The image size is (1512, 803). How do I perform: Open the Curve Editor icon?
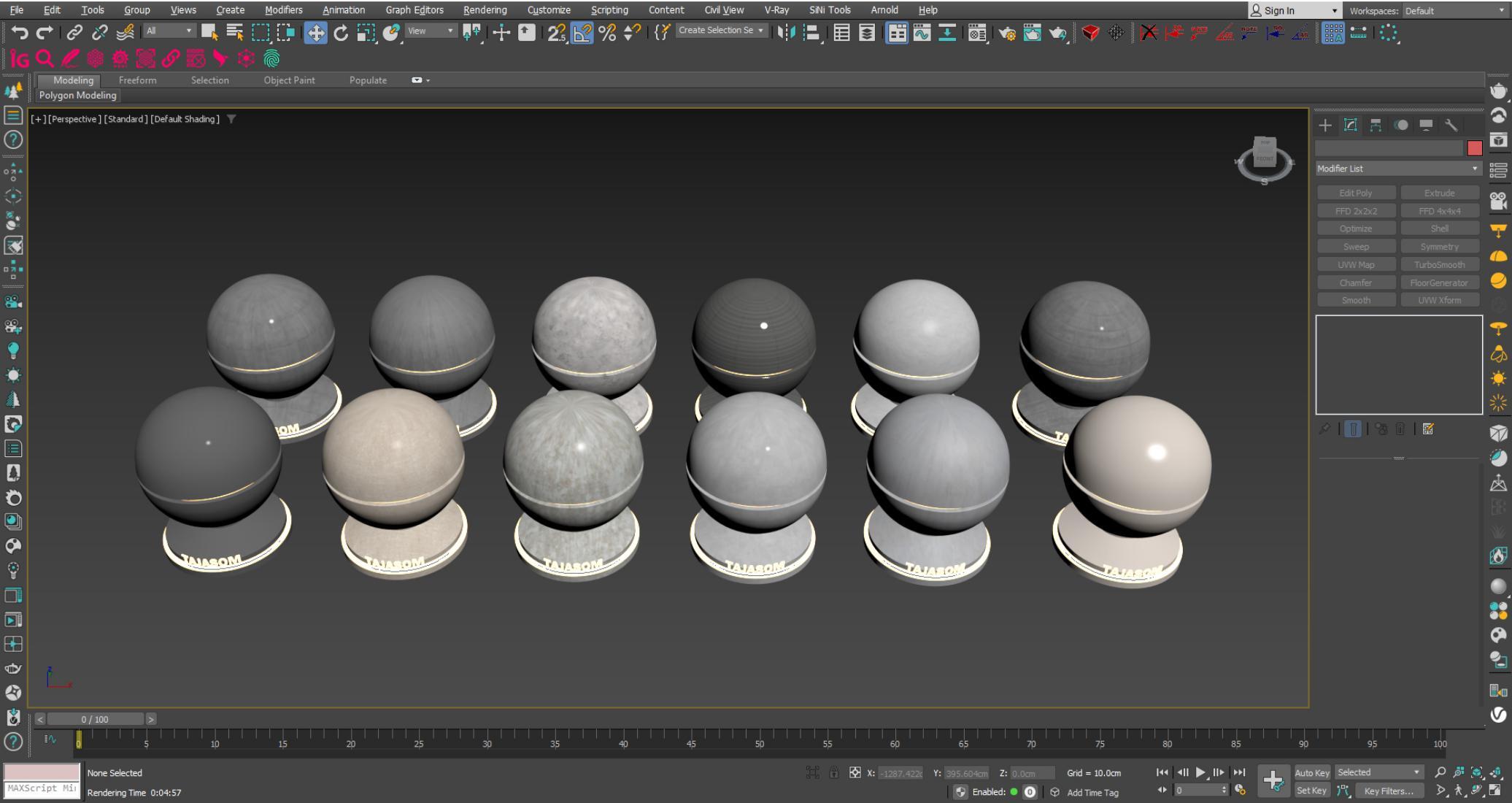point(922,33)
